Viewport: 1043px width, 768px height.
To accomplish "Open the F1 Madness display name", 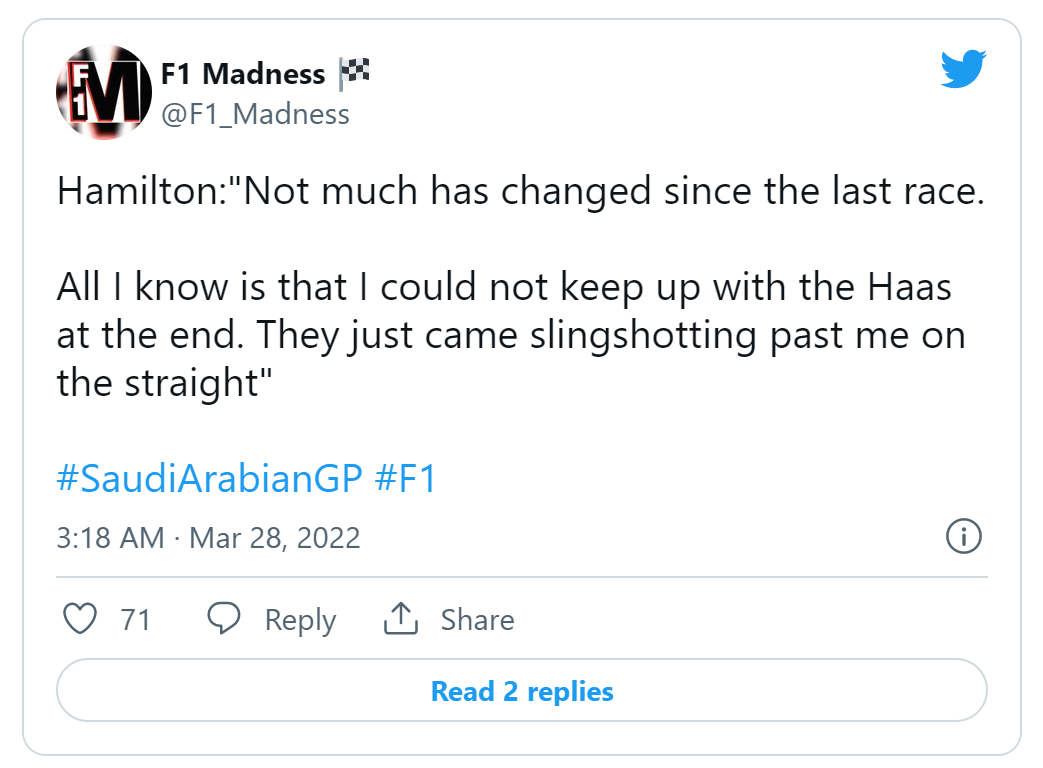I will click(243, 74).
